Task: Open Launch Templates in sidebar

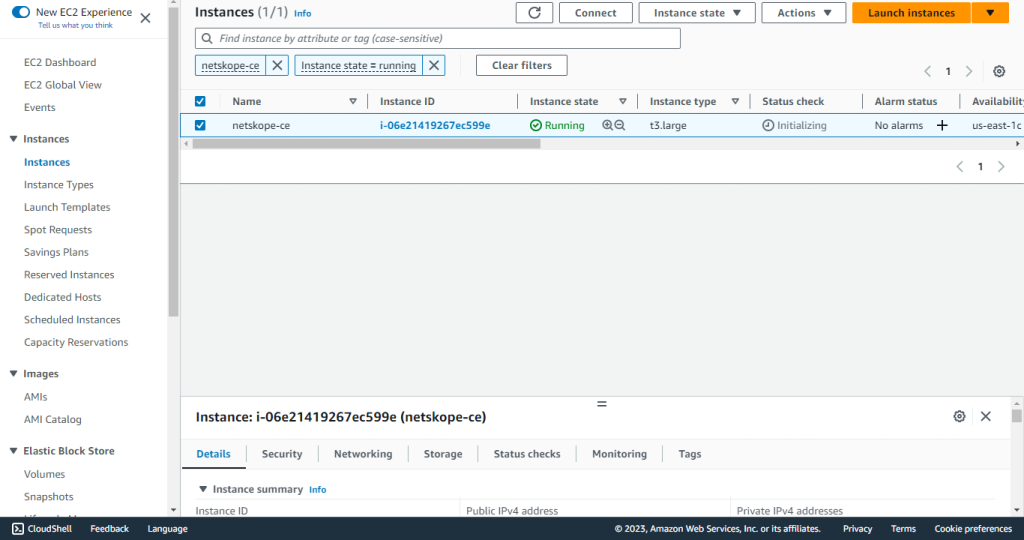Action: (x=67, y=207)
